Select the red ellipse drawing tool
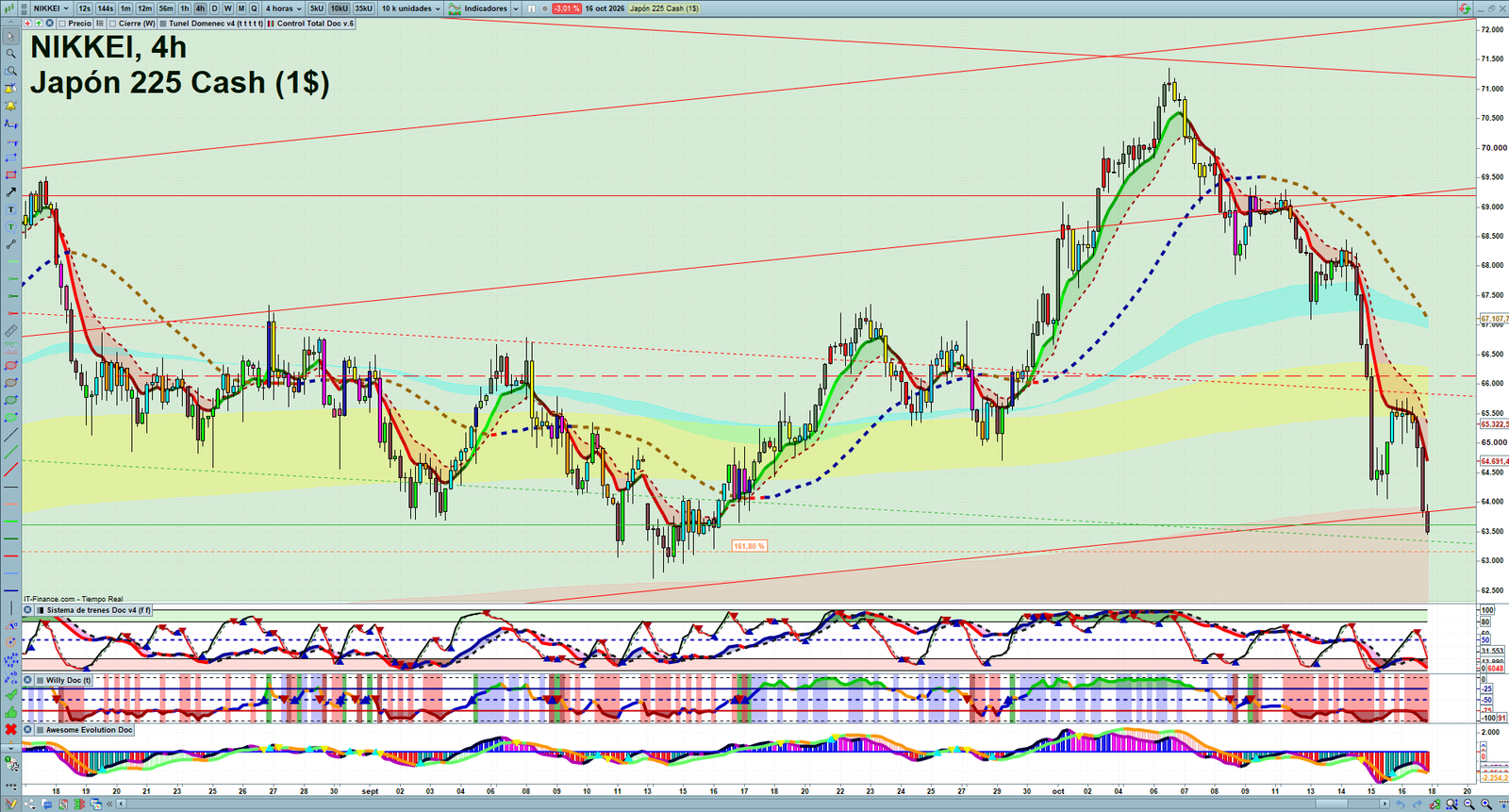Screen dimensions: 1509x812 tap(10, 365)
